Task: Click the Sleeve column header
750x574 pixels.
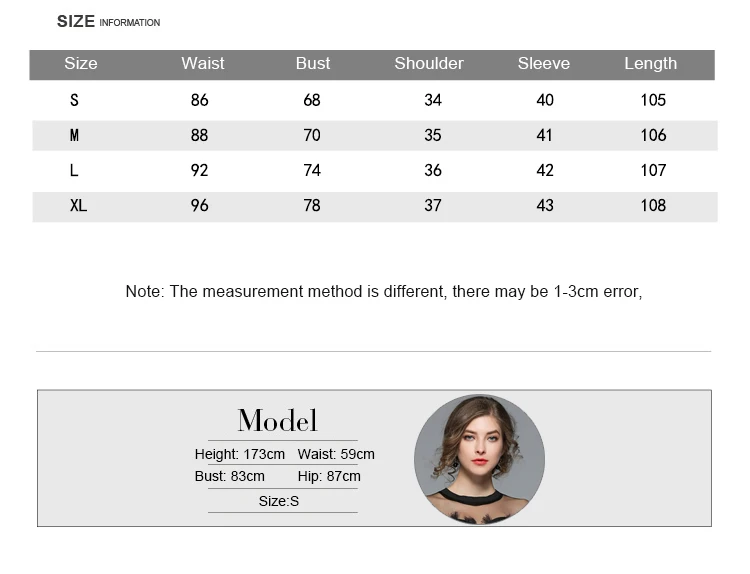Action: click(544, 63)
